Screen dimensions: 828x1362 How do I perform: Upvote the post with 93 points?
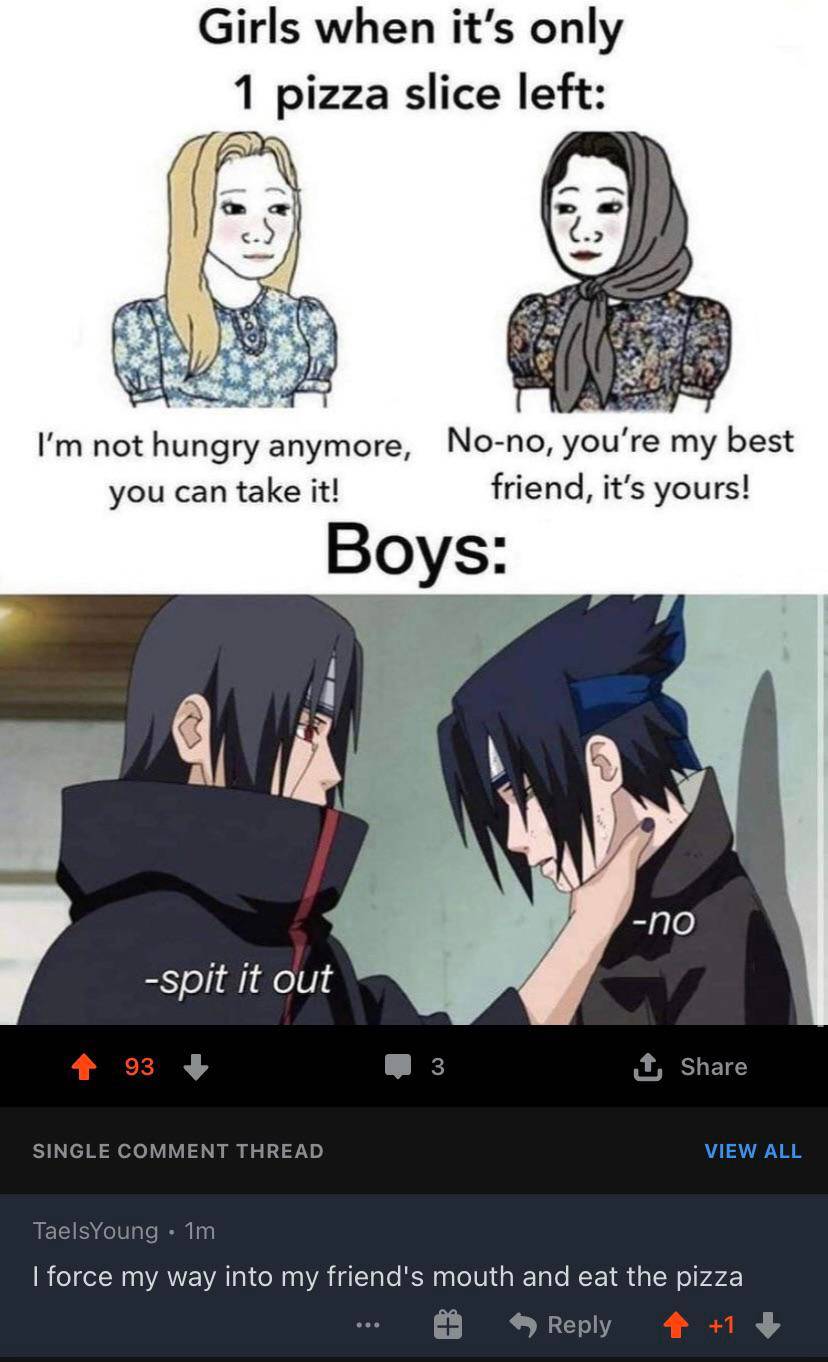(x=84, y=1067)
